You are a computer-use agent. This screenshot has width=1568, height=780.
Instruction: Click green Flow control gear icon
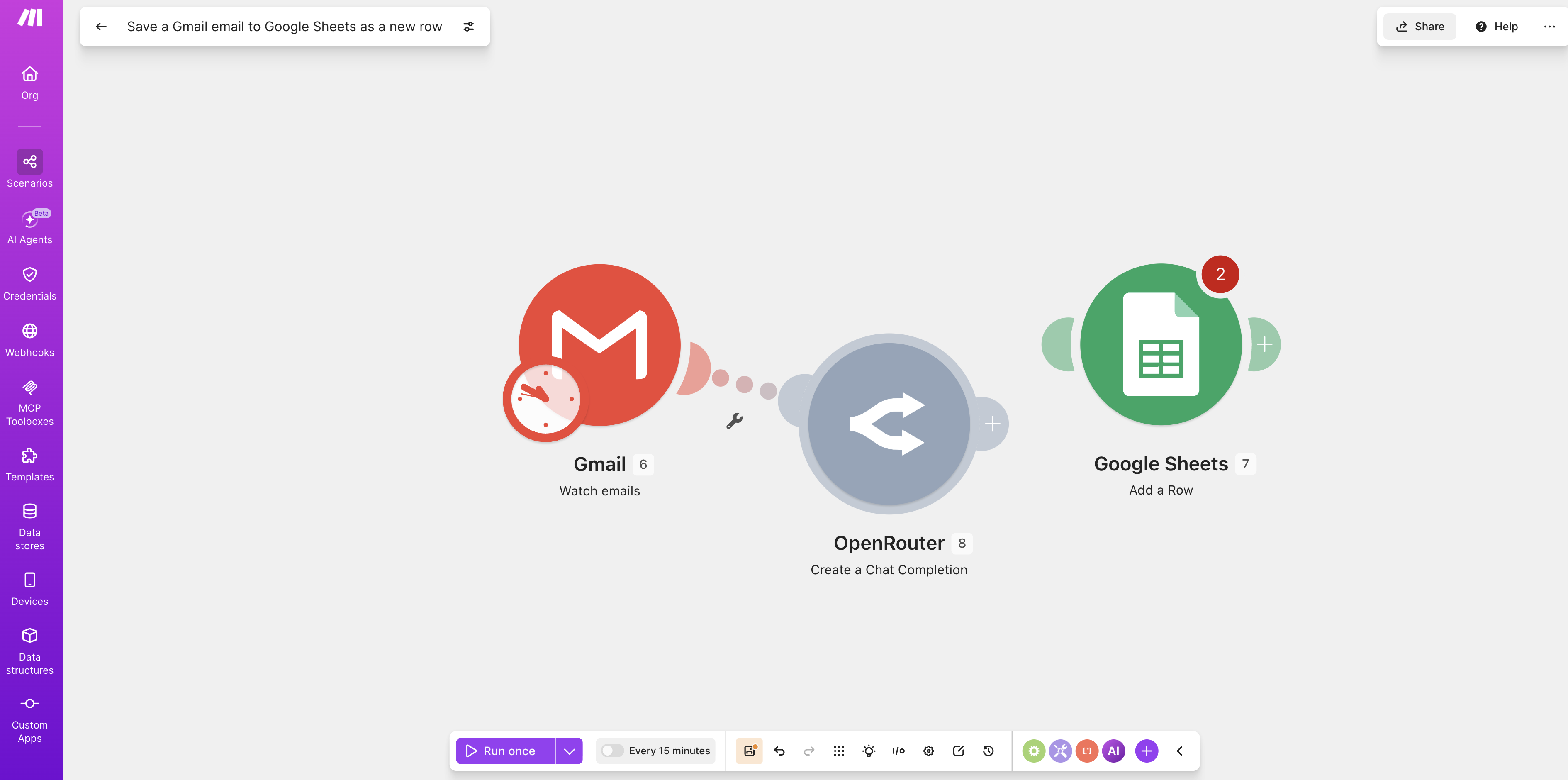1034,751
